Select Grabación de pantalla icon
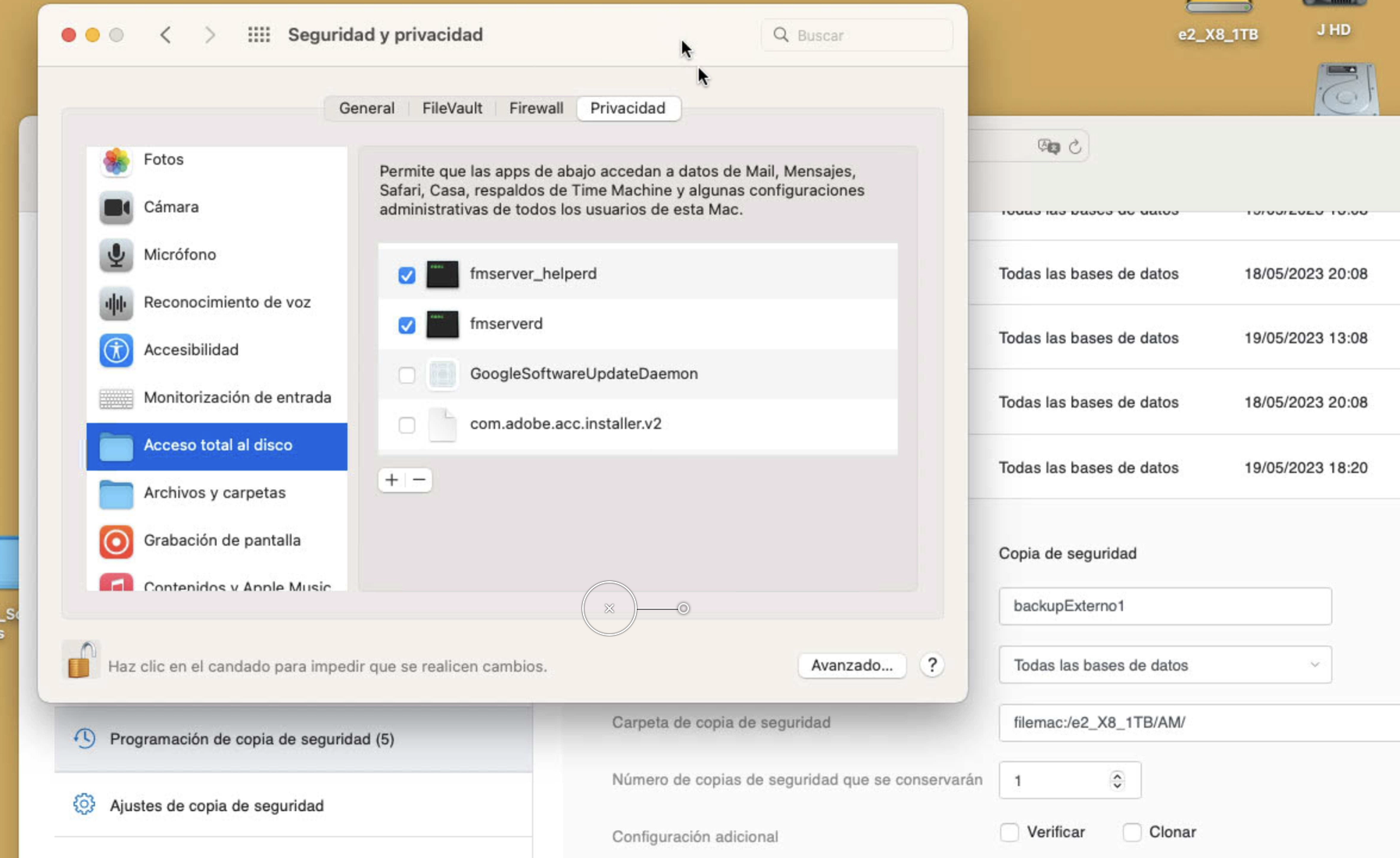The height and width of the screenshot is (858, 1400). (115, 541)
